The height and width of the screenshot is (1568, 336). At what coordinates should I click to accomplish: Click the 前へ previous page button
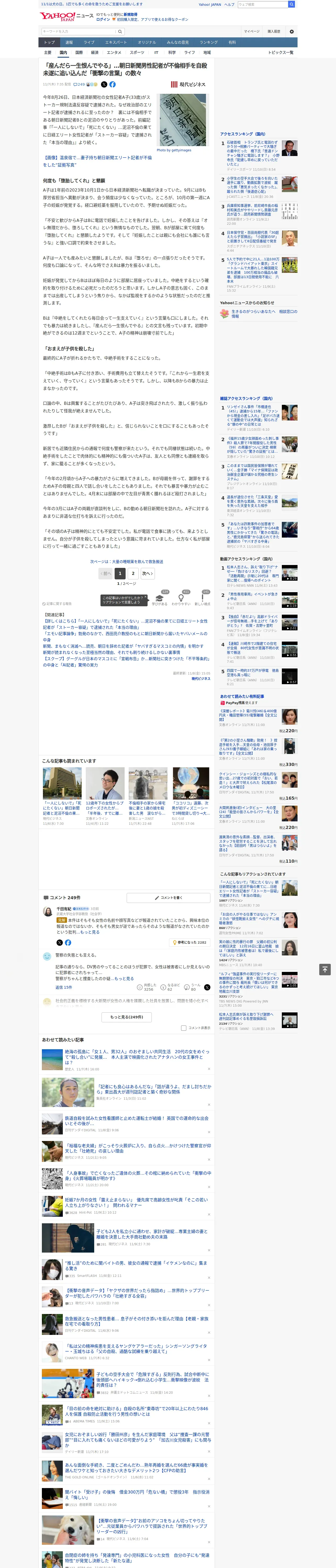pyautogui.click(x=105, y=573)
